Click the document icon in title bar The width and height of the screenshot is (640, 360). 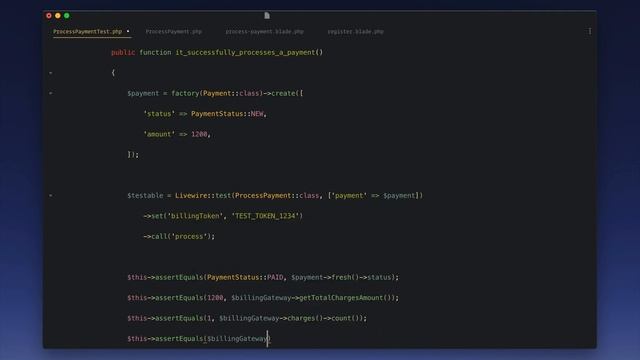[267, 16]
